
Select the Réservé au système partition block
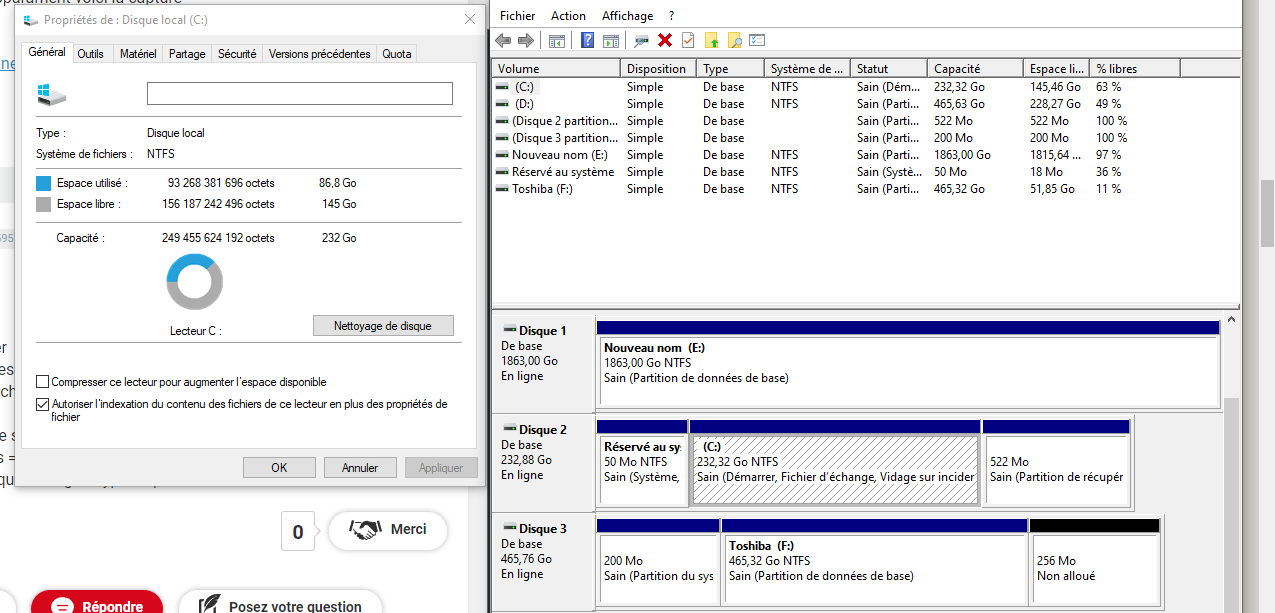[x=642, y=469]
